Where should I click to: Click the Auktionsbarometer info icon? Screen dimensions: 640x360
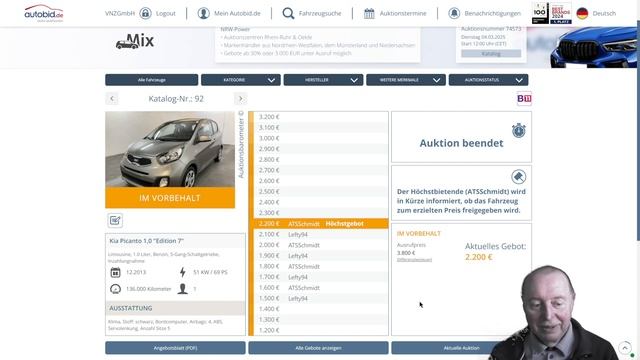click(x=241, y=113)
